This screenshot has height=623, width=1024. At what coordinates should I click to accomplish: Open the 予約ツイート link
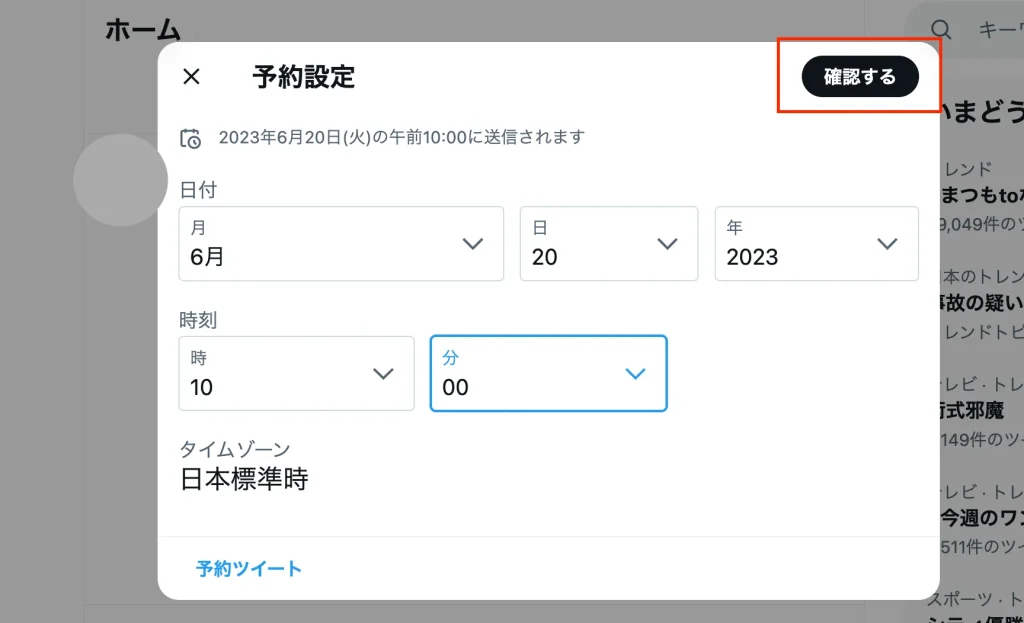pyautogui.click(x=249, y=569)
